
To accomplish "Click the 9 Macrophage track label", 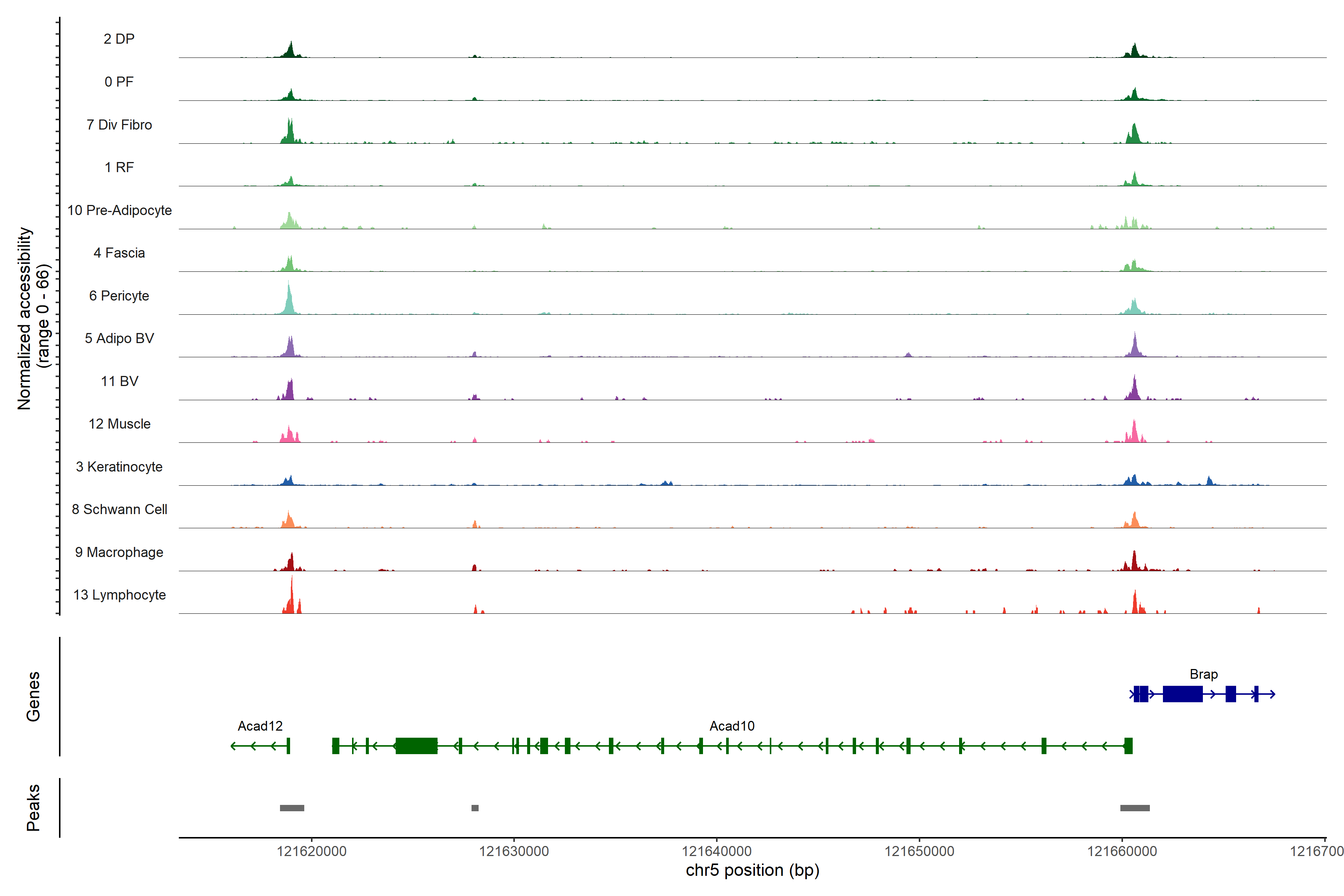I will click(119, 553).
